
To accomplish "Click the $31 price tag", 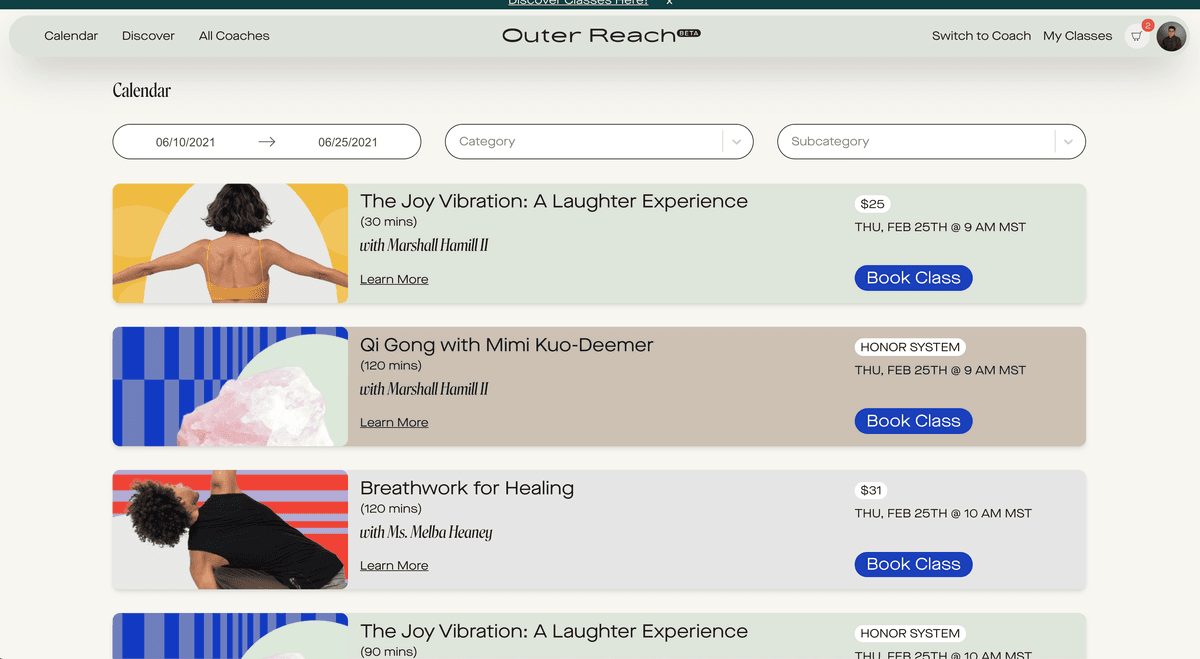I will click(x=871, y=490).
